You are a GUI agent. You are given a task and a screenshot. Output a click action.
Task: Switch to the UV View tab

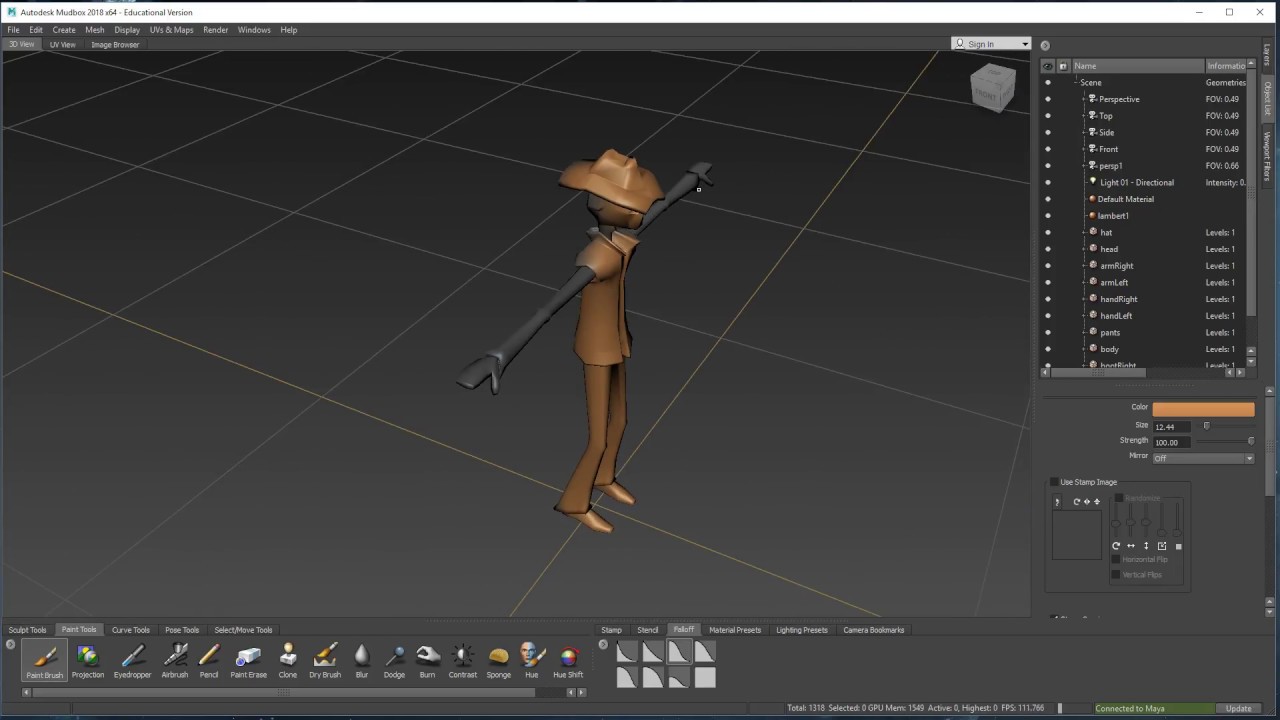pos(62,45)
